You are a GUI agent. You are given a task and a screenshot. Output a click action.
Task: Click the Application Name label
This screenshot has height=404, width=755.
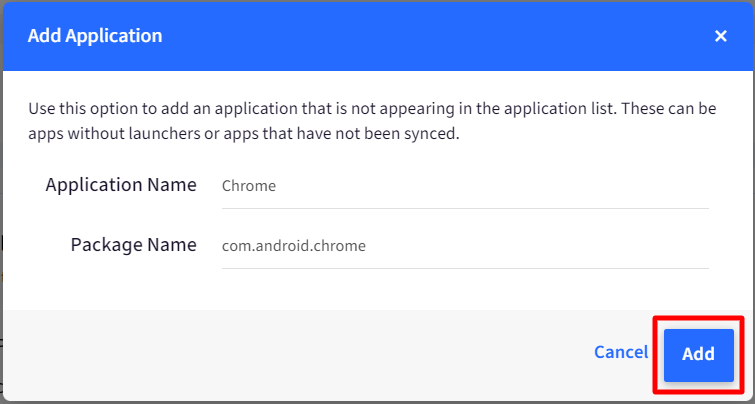coord(121,185)
